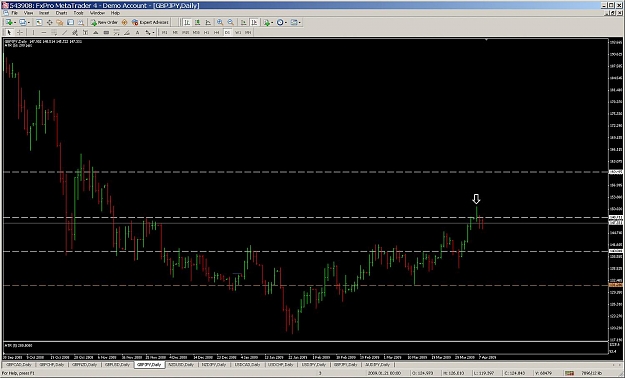The width and height of the screenshot is (625, 378).
Task: Click the connection status bars icon
Action: [570, 373]
